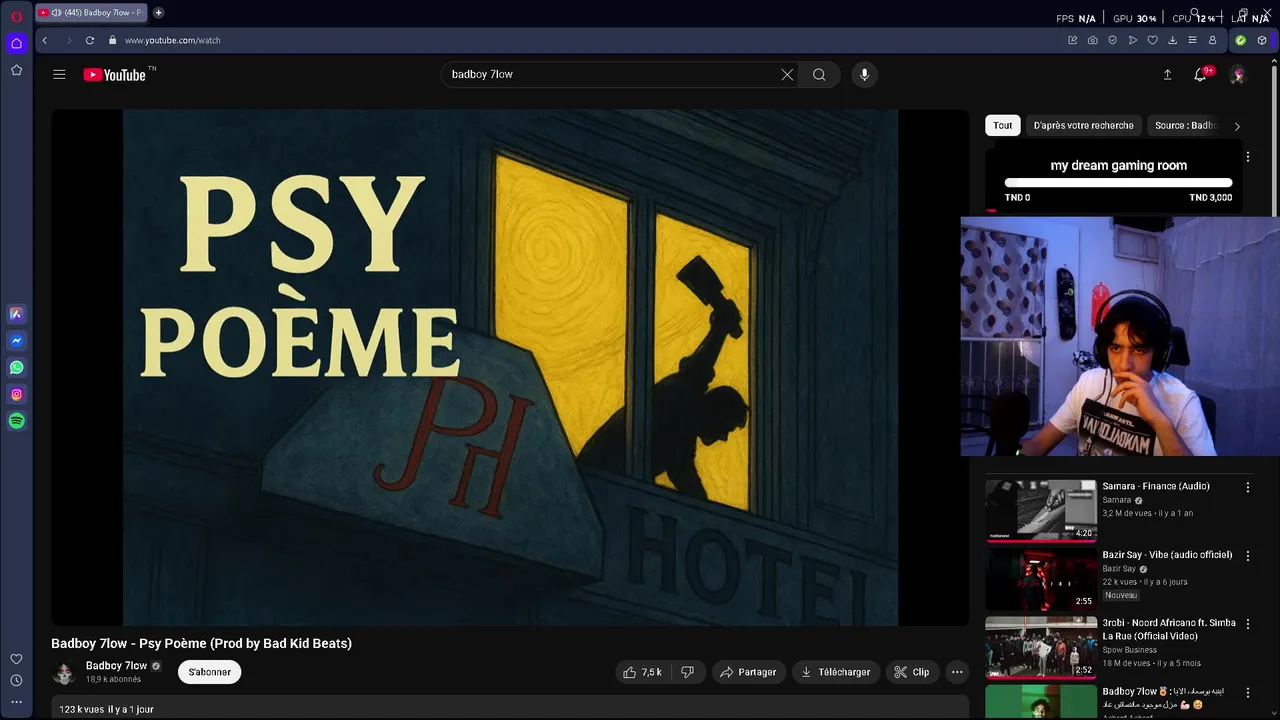The image size is (1280, 720).
Task: Open 'Bazir Say - Vibe' video title
Action: point(1167,555)
